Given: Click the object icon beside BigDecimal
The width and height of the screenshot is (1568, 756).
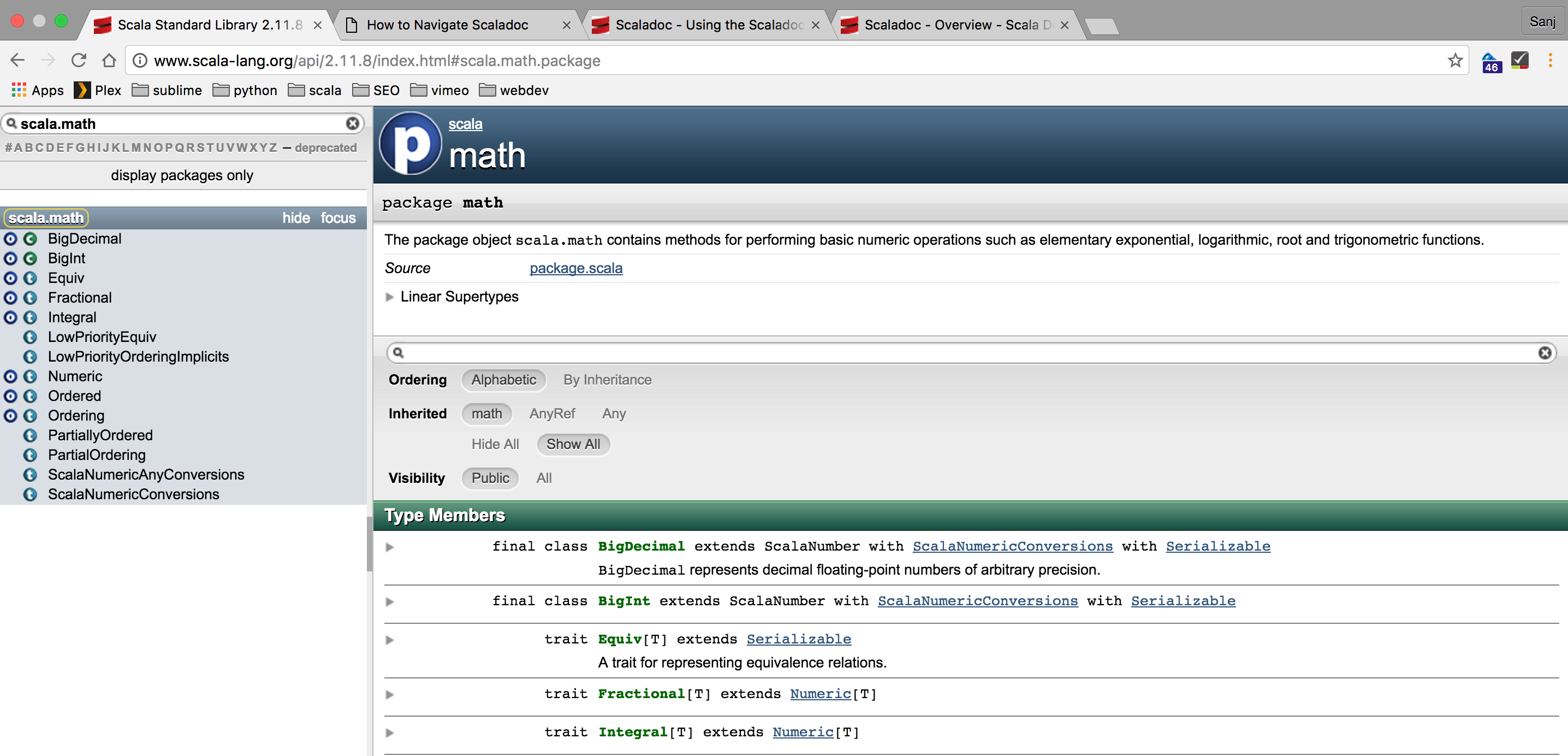Looking at the screenshot, I should point(10,239).
